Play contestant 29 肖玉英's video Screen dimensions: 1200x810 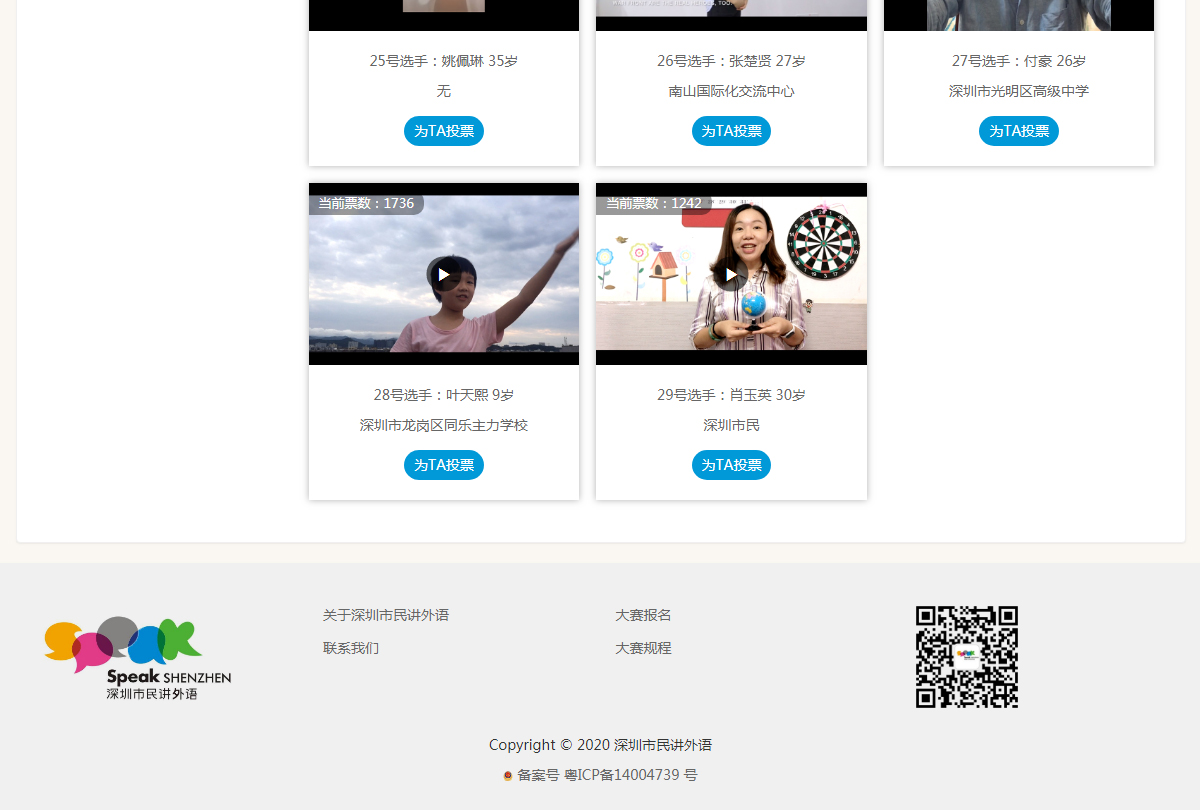pyautogui.click(x=731, y=274)
